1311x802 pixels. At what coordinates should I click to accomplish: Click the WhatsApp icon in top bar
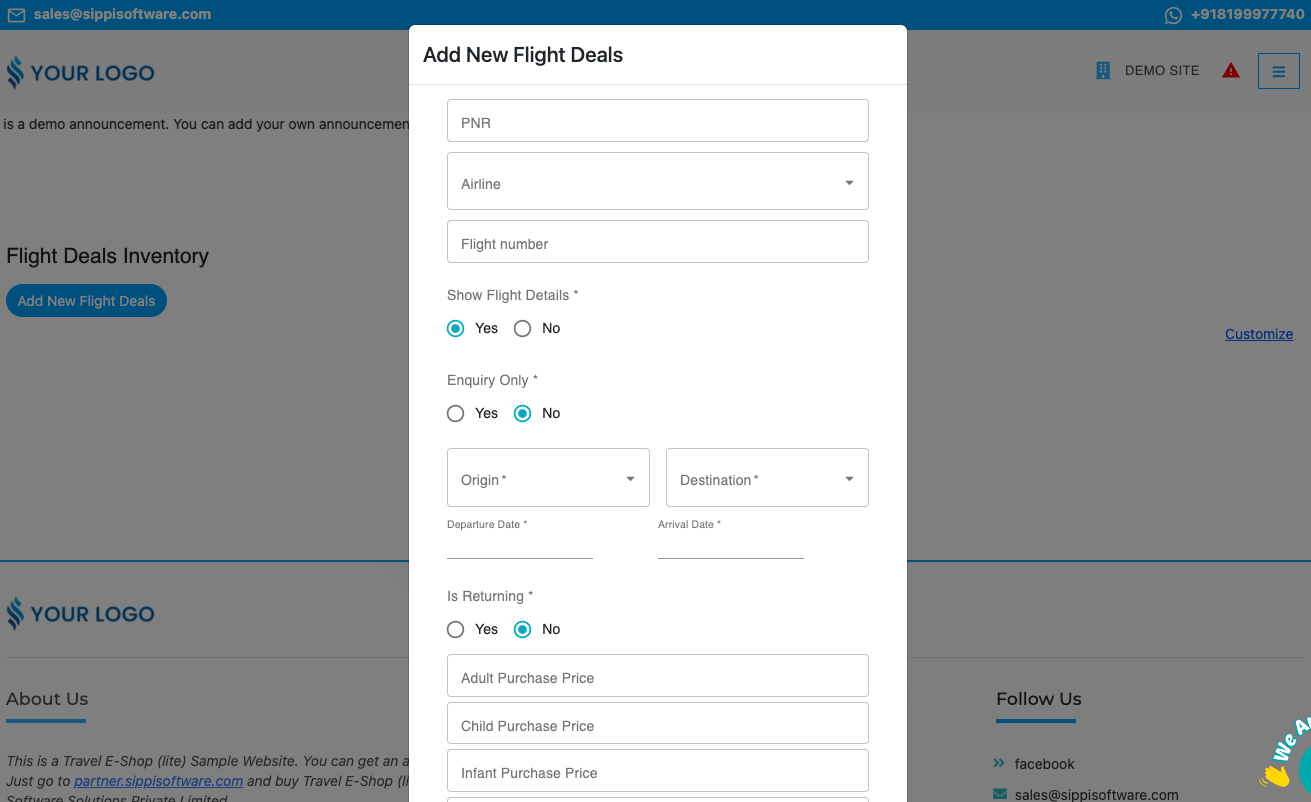click(1173, 15)
